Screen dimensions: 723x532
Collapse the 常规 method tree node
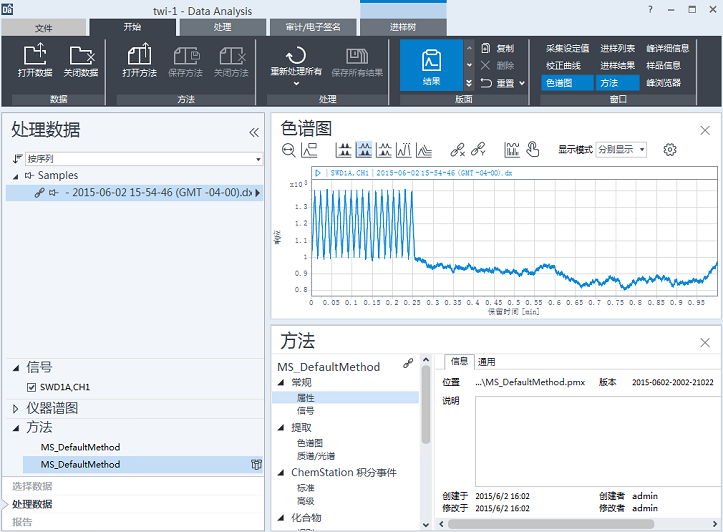coord(281,383)
